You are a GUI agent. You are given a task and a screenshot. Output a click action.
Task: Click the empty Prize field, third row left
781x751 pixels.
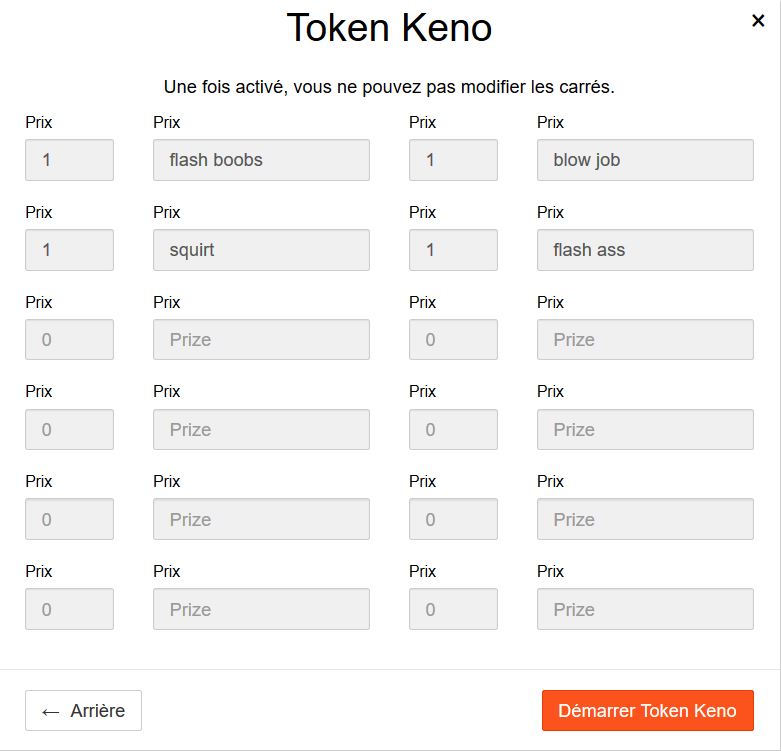261,340
